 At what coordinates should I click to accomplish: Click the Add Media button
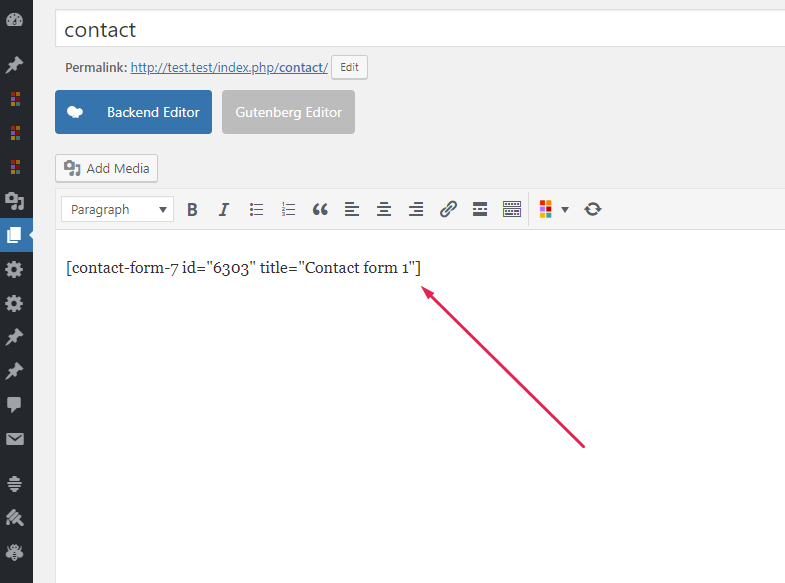click(x=106, y=168)
